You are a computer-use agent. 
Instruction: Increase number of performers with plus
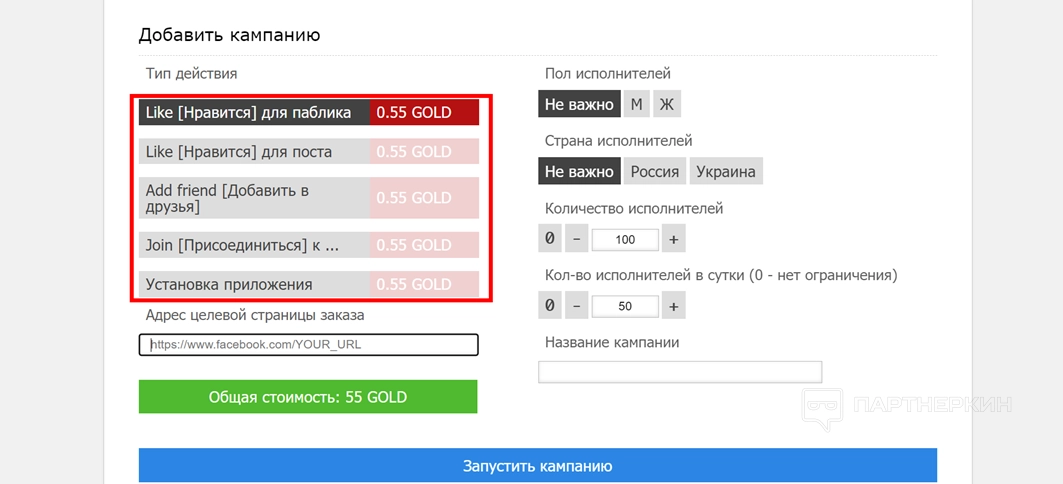(x=673, y=239)
